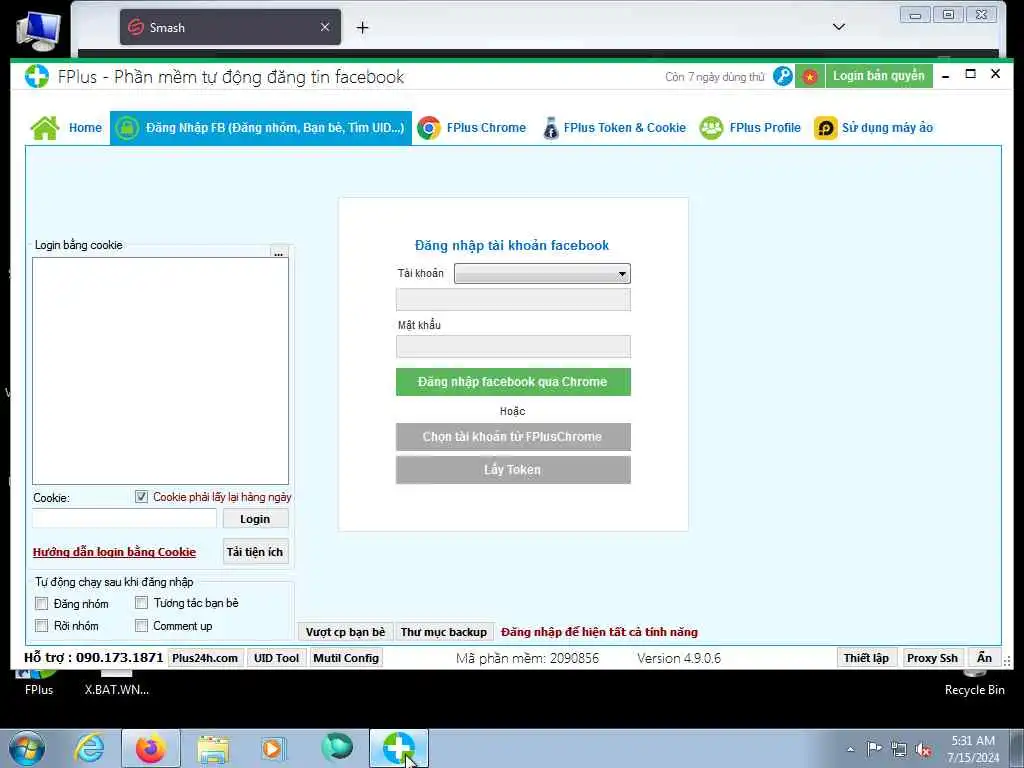Open the Windows Start menu
Image resolution: width=1024 pixels, height=768 pixels.
coord(27,748)
